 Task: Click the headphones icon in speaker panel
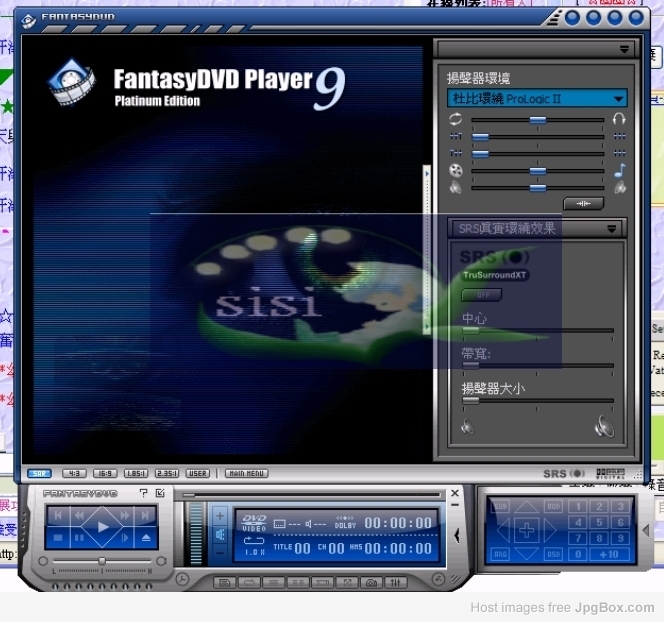click(619, 119)
